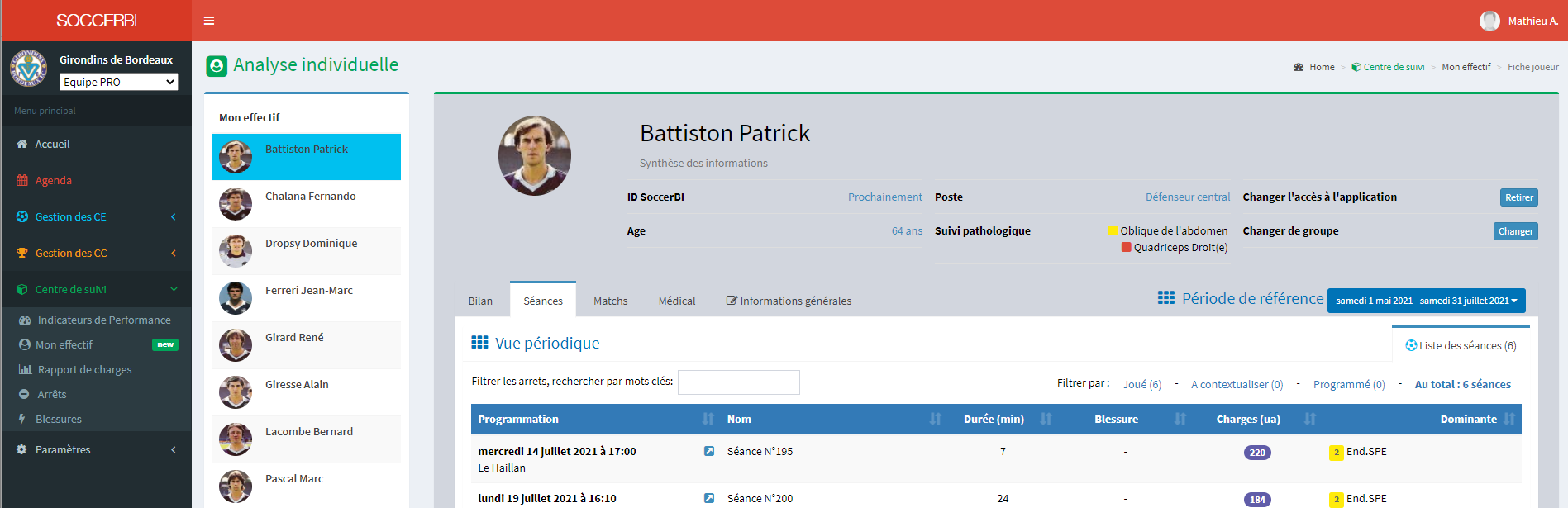The image size is (1568, 508).
Task: Sort by the Durée (min) column arrows
Action: (1046, 419)
